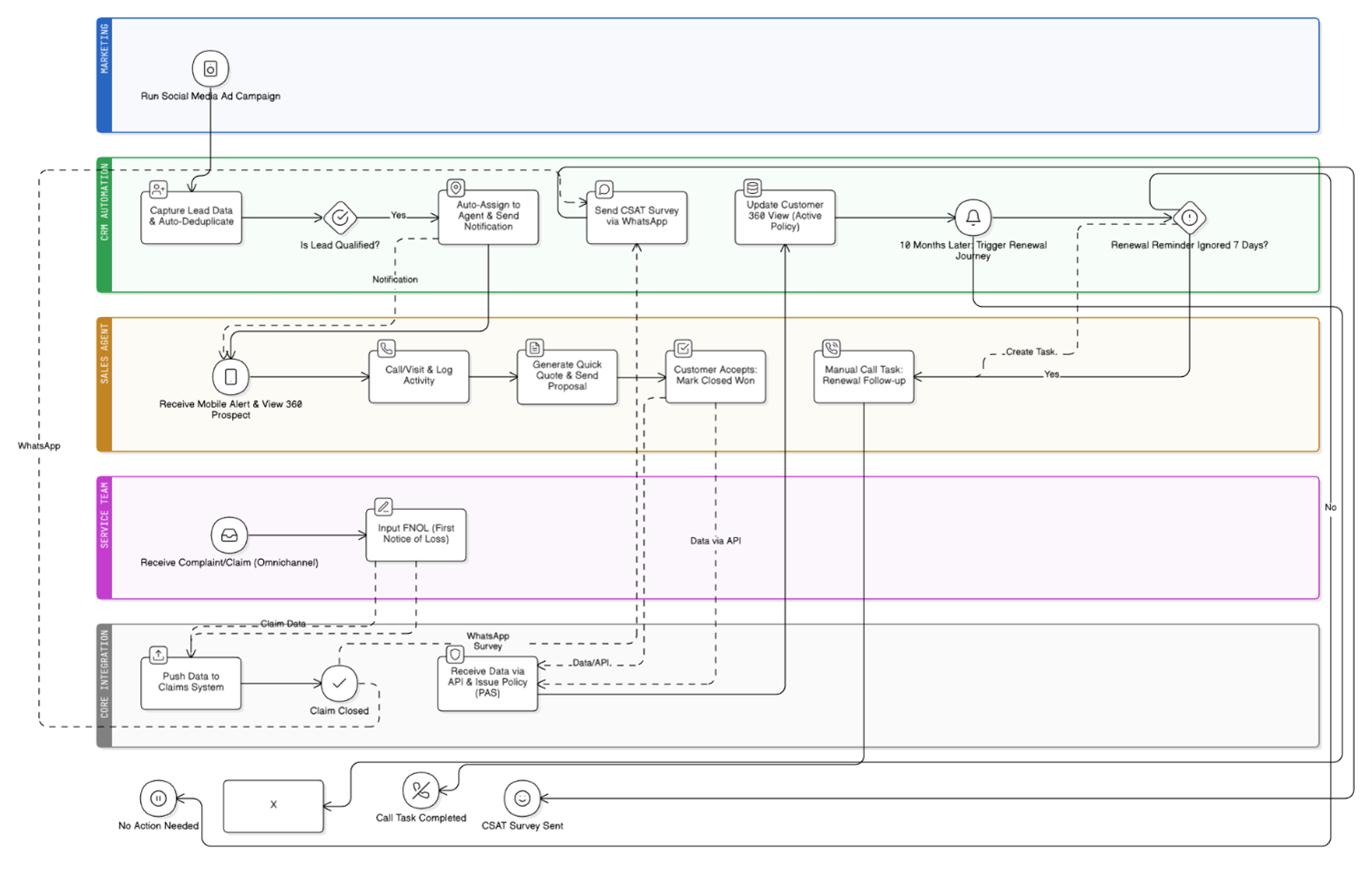
Task: Select the Is Lead Qualified decision diamond
Action: 340,218
